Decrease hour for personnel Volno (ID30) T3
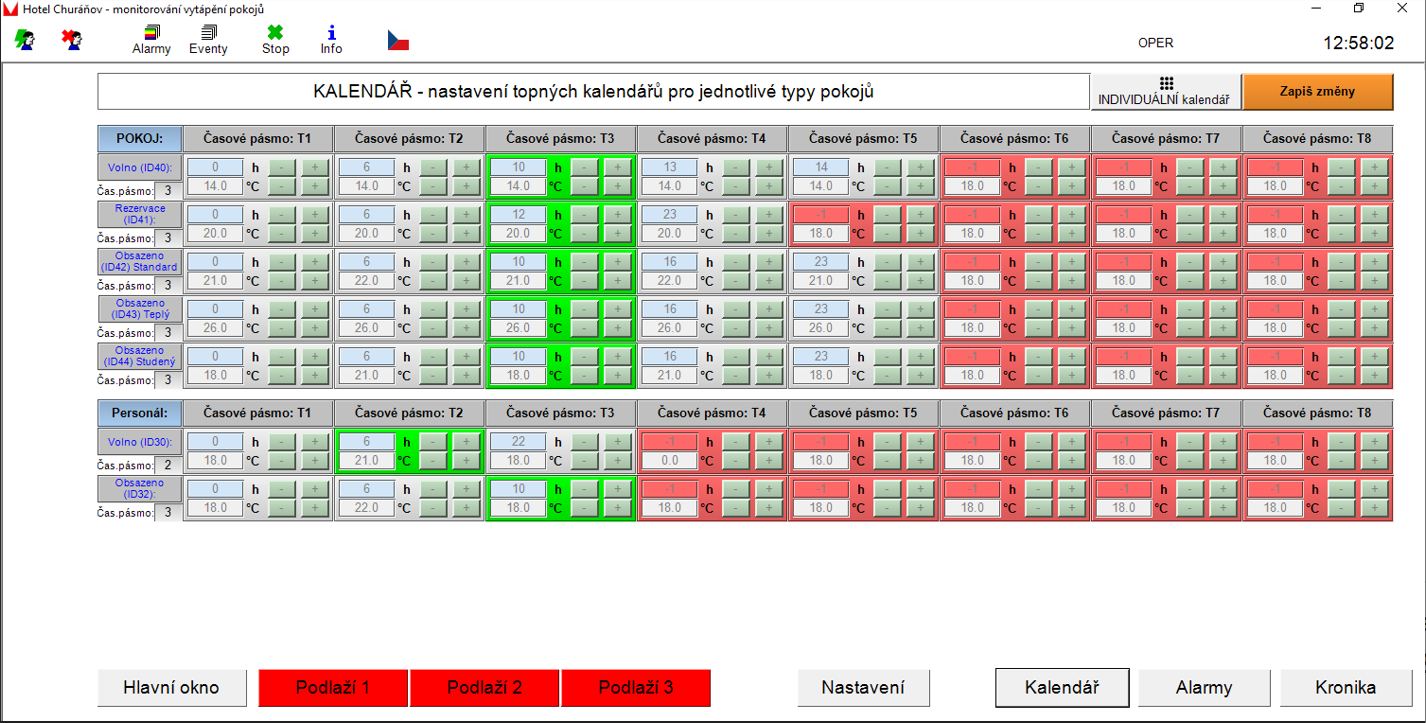Image resolution: width=1426 pixels, height=723 pixels. (584, 442)
